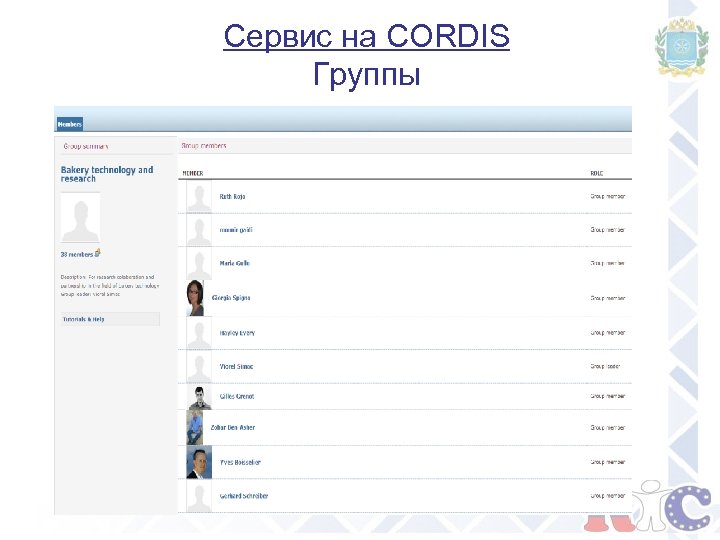This screenshot has height=540, width=720.
Task: Click Giorgia Spigno's Group member role
Action: (x=608, y=298)
